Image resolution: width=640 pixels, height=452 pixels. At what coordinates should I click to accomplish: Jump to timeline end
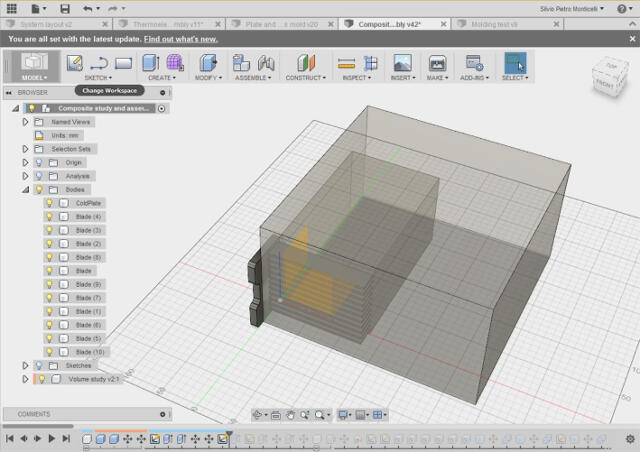click(66, 439)
